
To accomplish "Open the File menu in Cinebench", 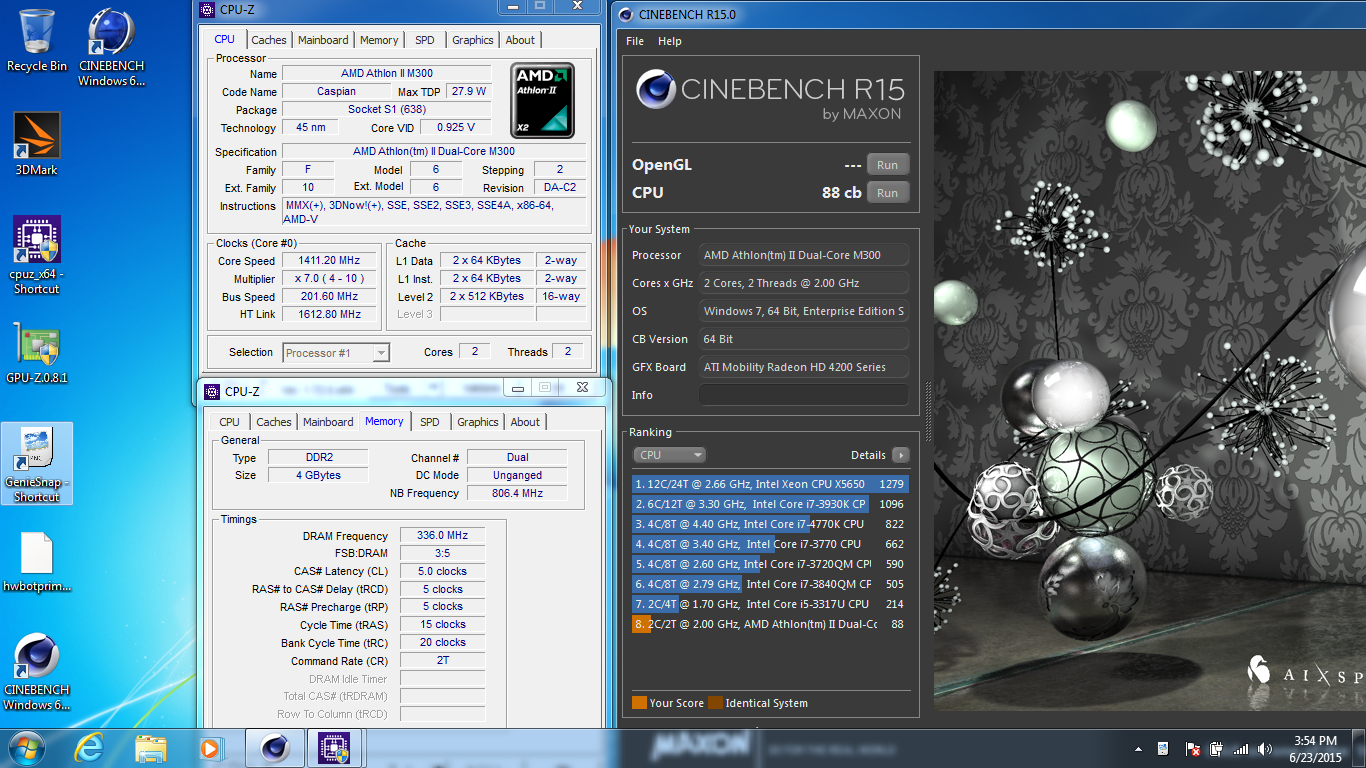I will coord(635,41).
